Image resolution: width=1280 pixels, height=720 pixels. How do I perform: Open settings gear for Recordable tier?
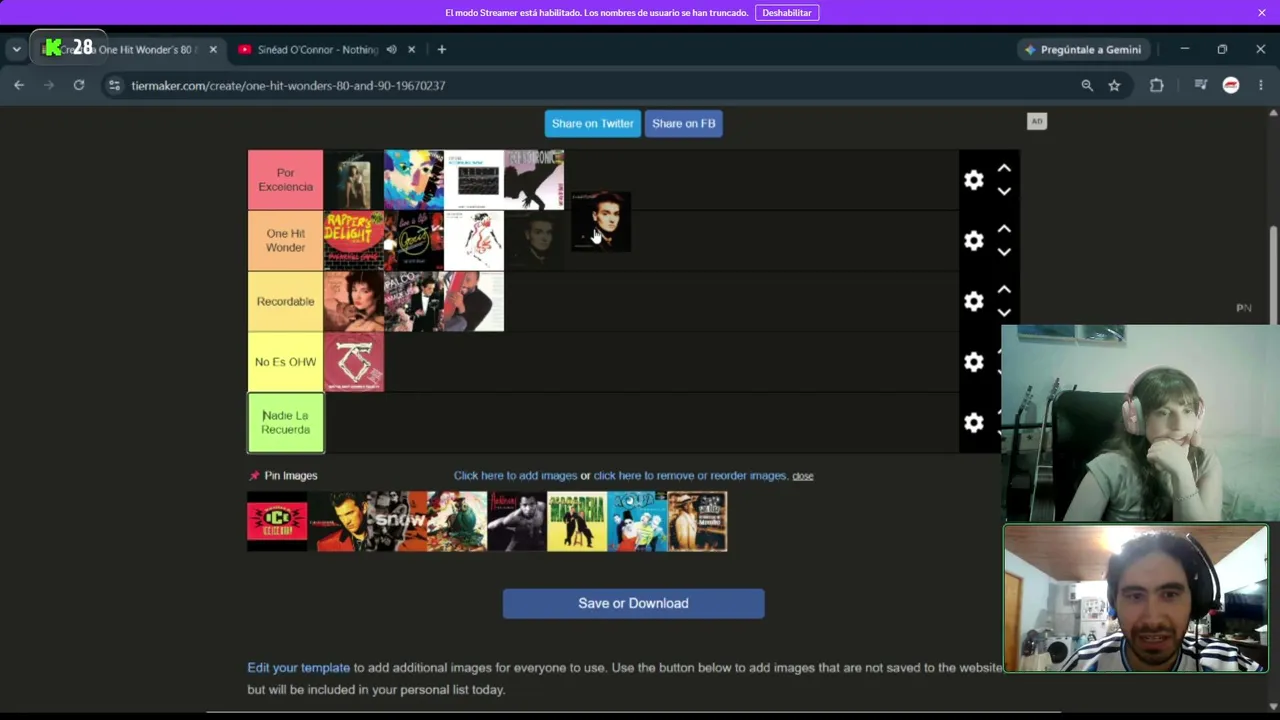pyautogui.click(x=974, y=301)
